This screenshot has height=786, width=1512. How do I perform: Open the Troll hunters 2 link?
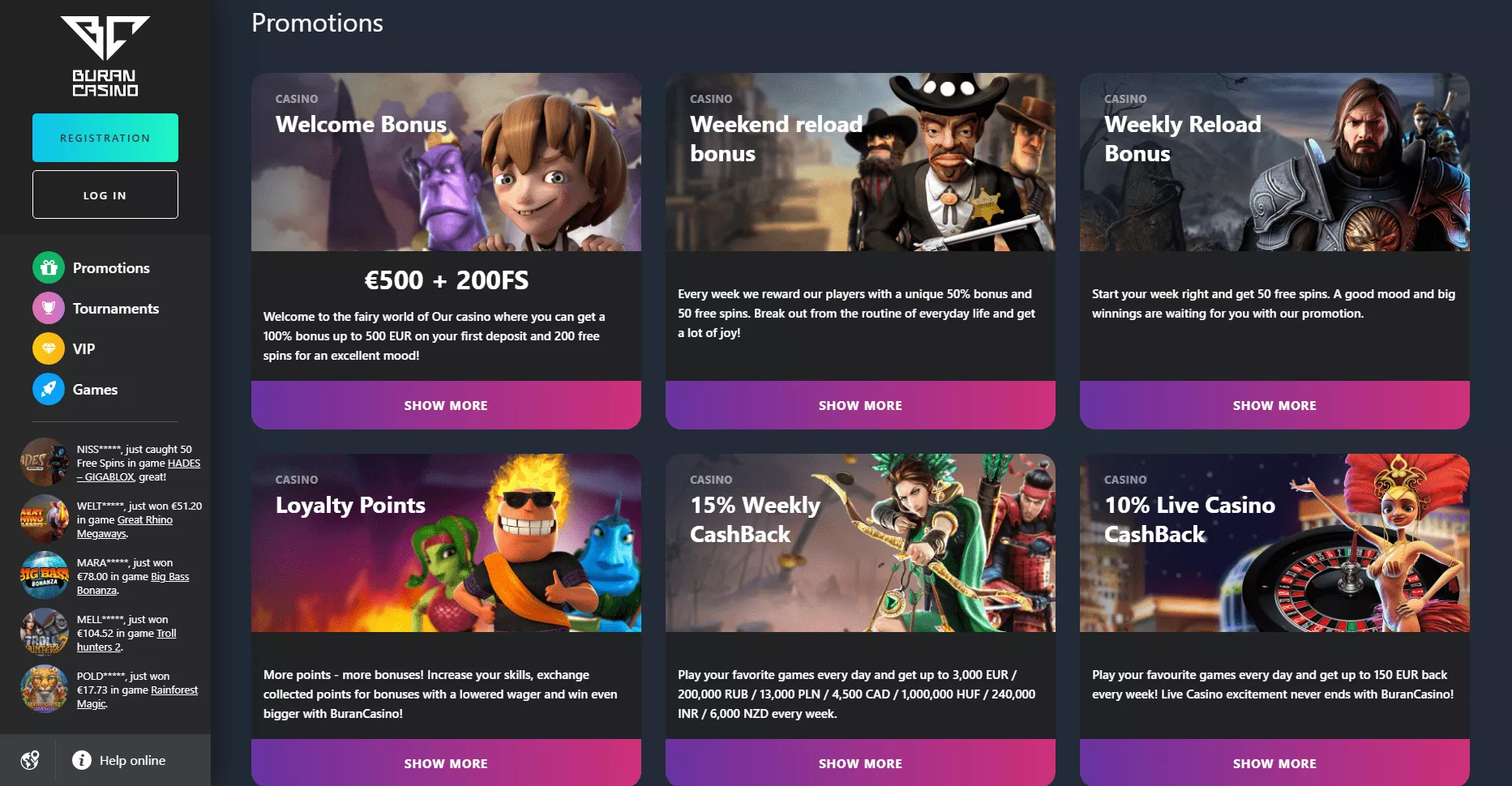[126, 640]
